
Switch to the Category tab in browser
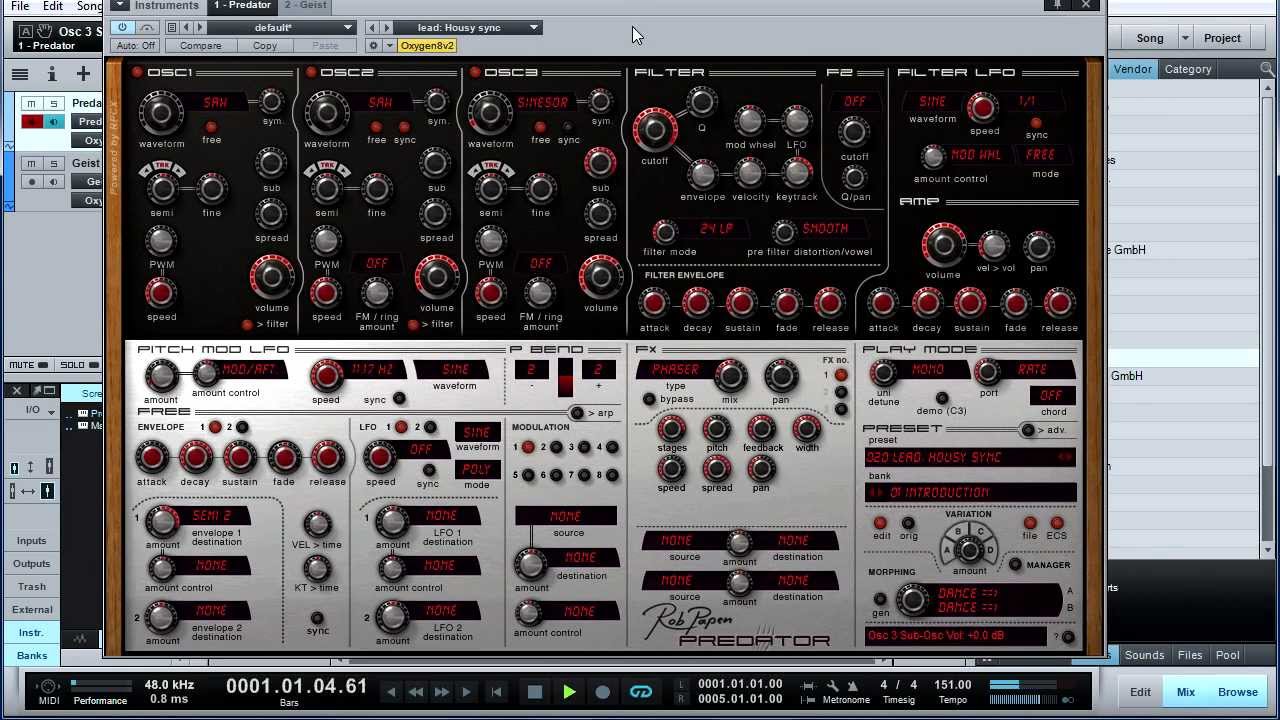[x=1188, y=69]
